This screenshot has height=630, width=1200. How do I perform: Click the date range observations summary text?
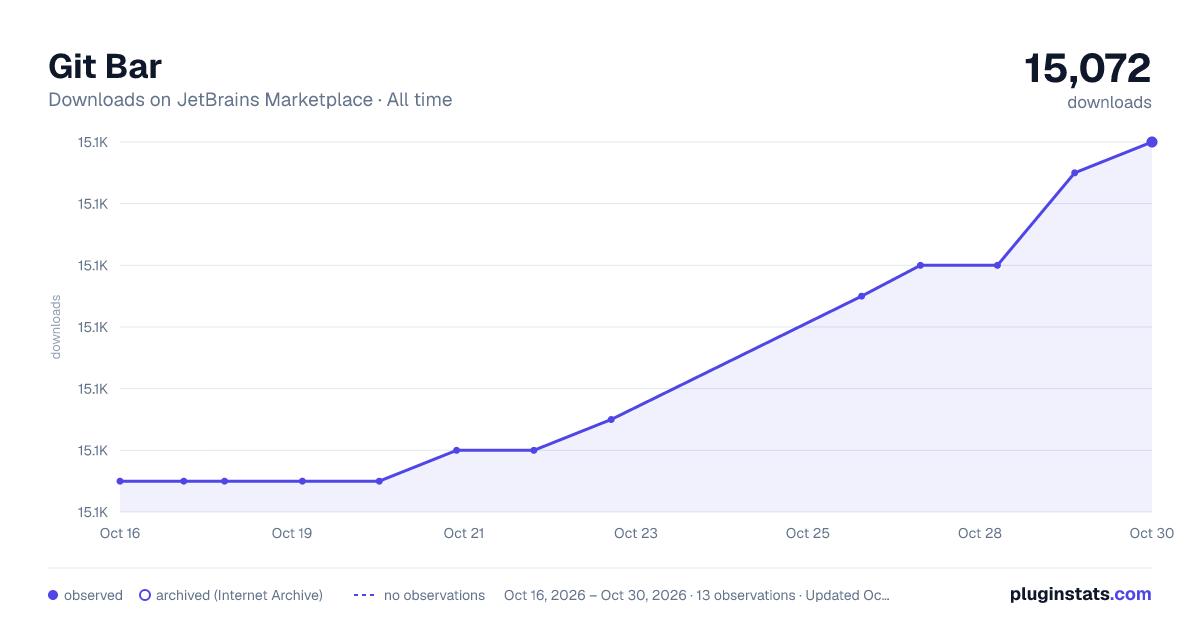tap(697, 595)
